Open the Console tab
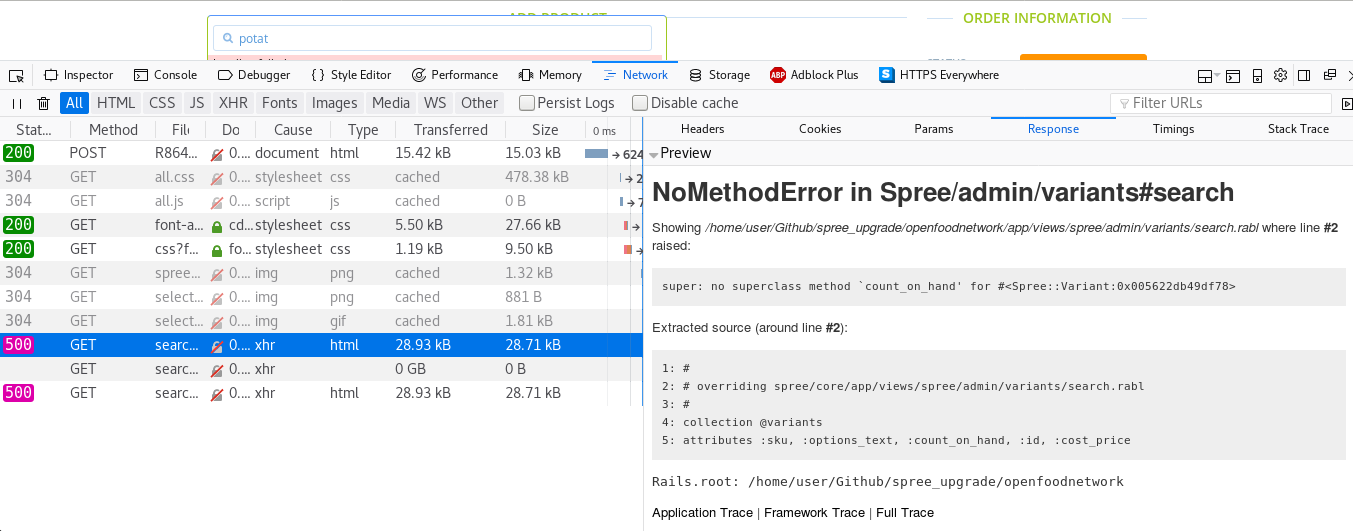The image size is (1353, 531). tap(165, 75)
